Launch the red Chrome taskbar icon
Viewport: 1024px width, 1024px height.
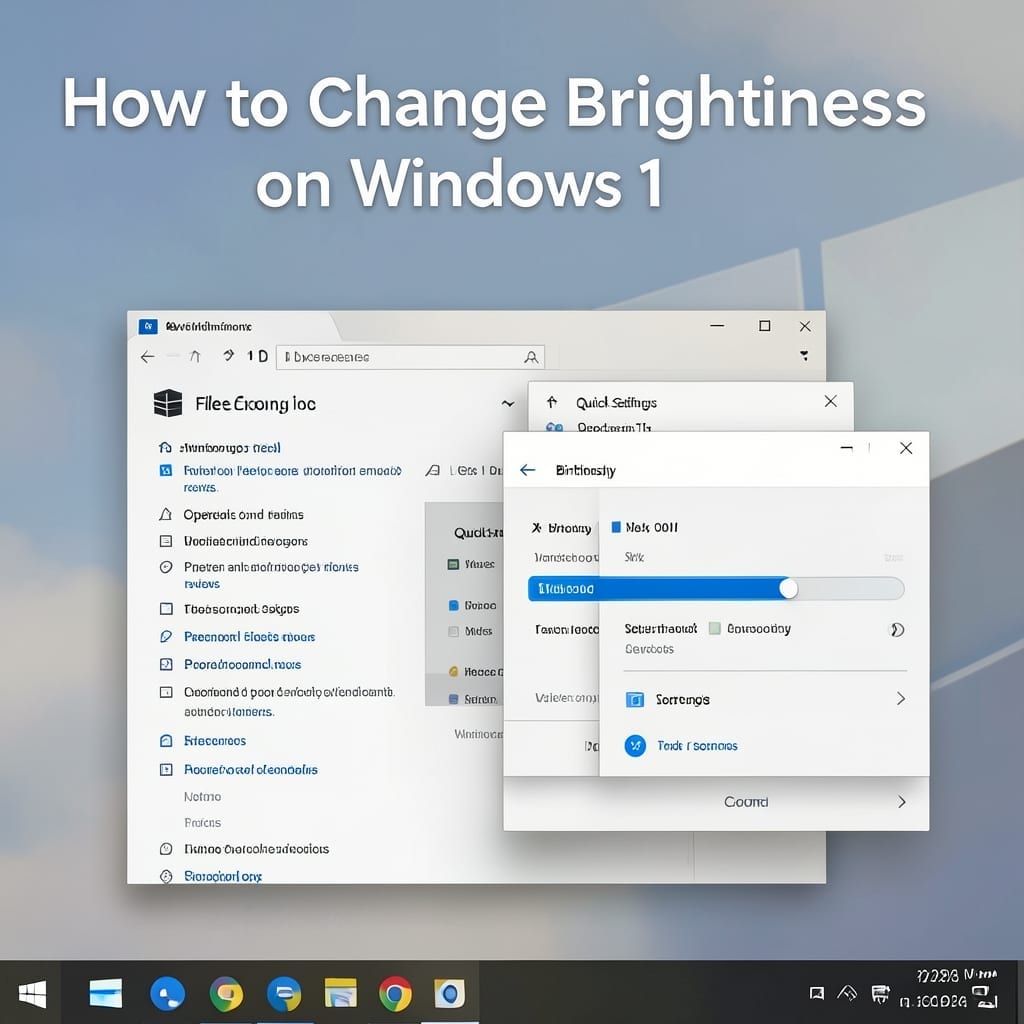click(x=395, y=994)
